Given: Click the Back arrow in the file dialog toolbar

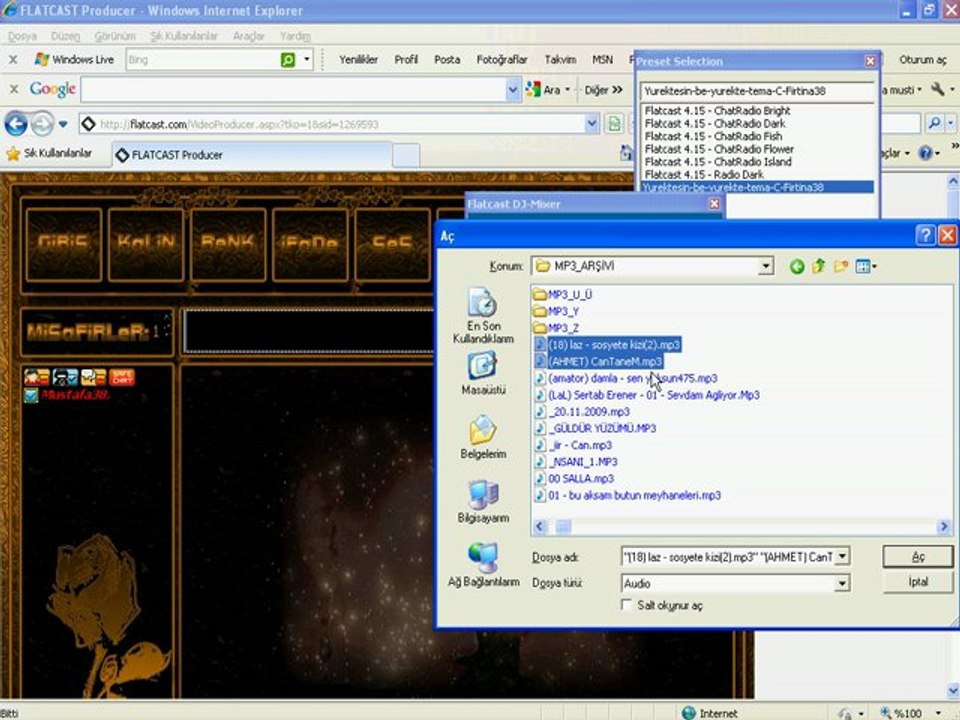Looking at the screenshot, I should 797,266.
